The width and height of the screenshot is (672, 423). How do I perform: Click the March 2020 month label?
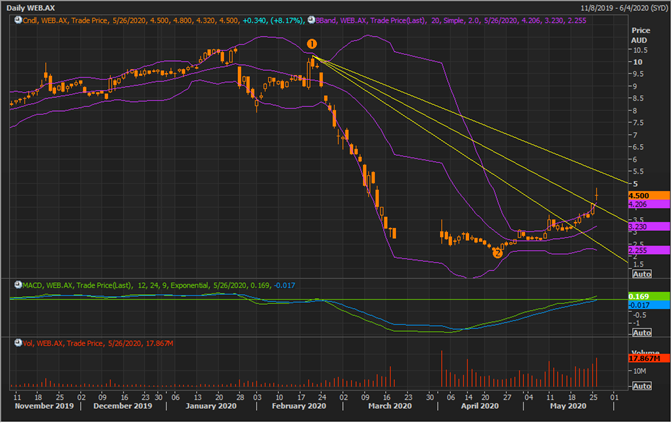pyautogui.click(x=390, y=405)
